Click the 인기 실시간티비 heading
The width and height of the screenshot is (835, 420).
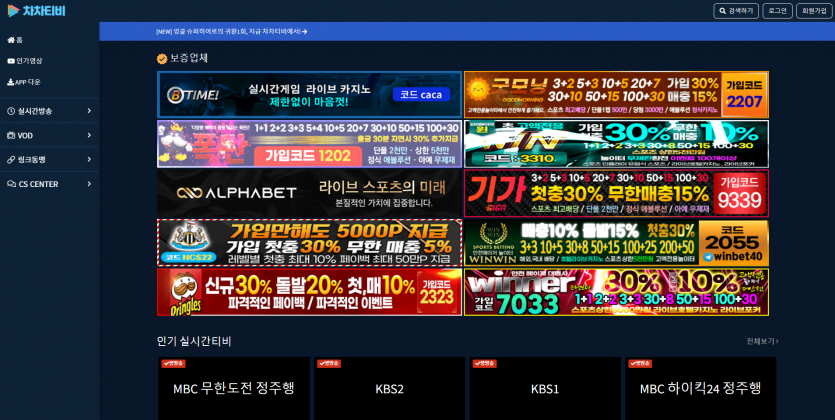[x=194, y=341]
